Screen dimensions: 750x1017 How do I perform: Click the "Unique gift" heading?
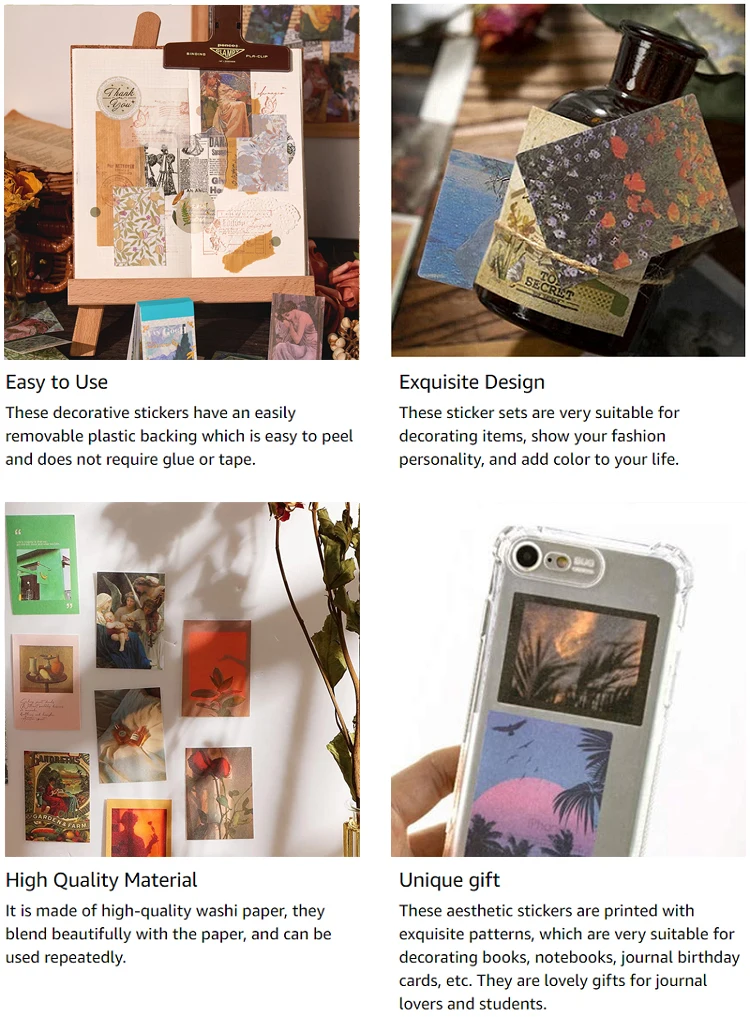(x=450, y=880)
